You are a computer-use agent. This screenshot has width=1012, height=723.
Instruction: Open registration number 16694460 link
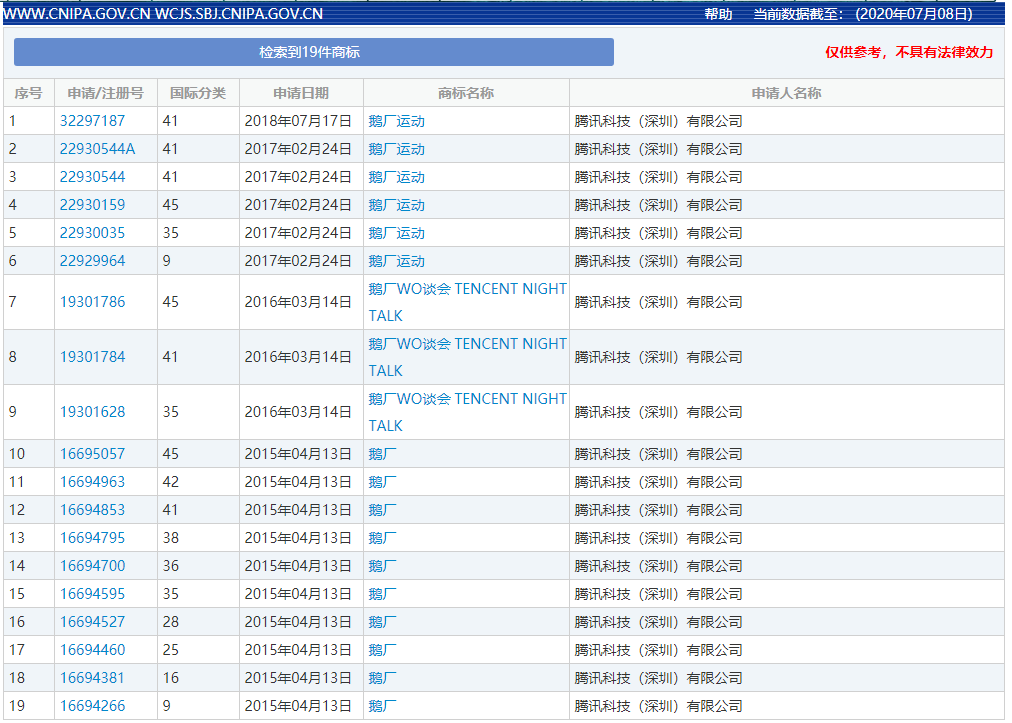tap(92, 650)
